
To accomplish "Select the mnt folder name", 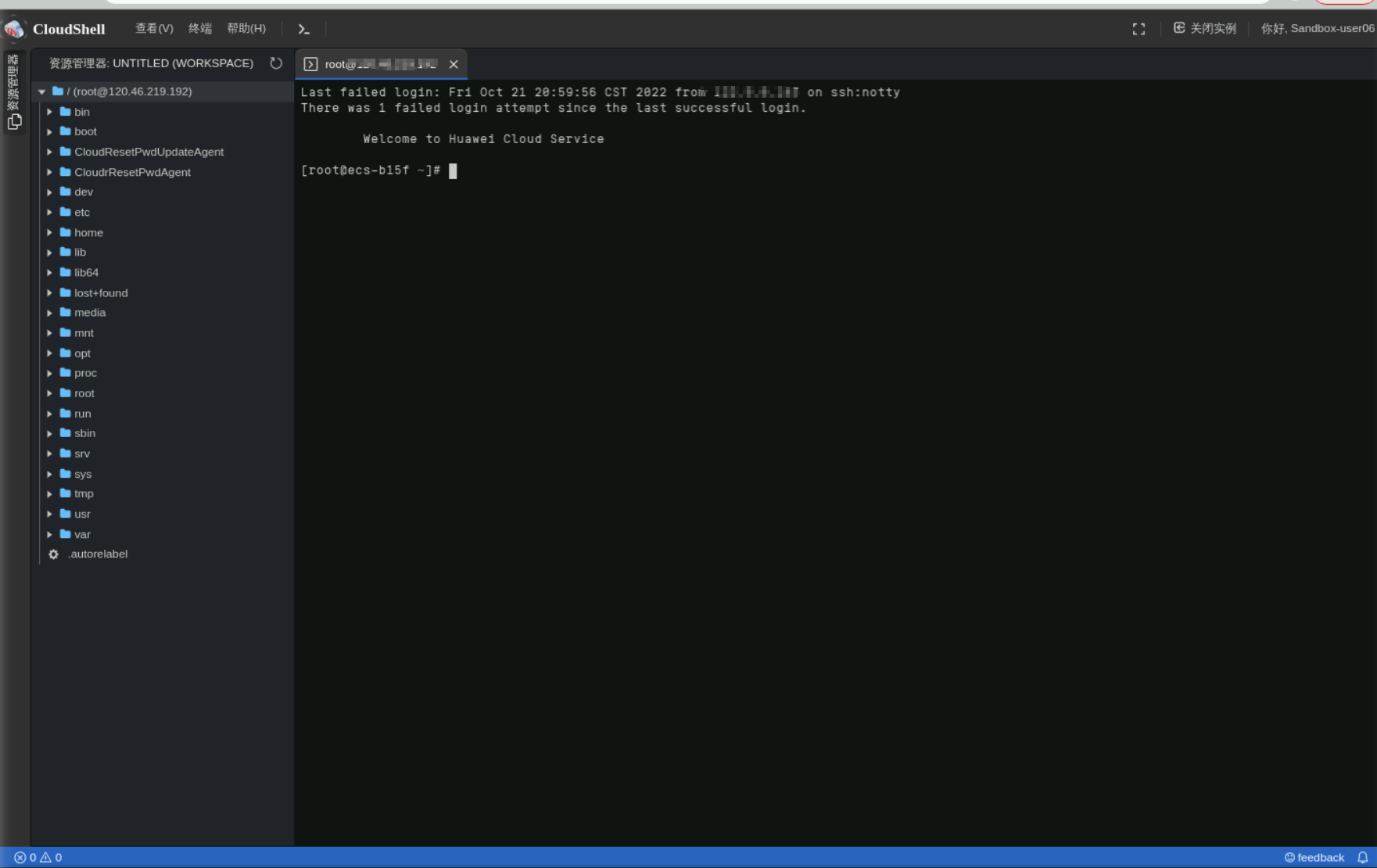I will [x=84, y=333].
